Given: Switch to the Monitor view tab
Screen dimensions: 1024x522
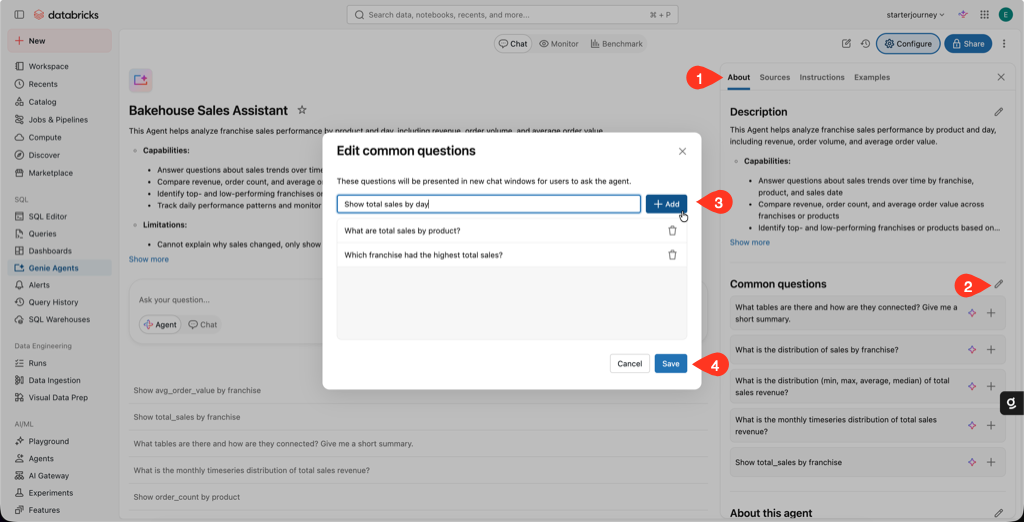Looking at the screenshot, I should (559, 44).
